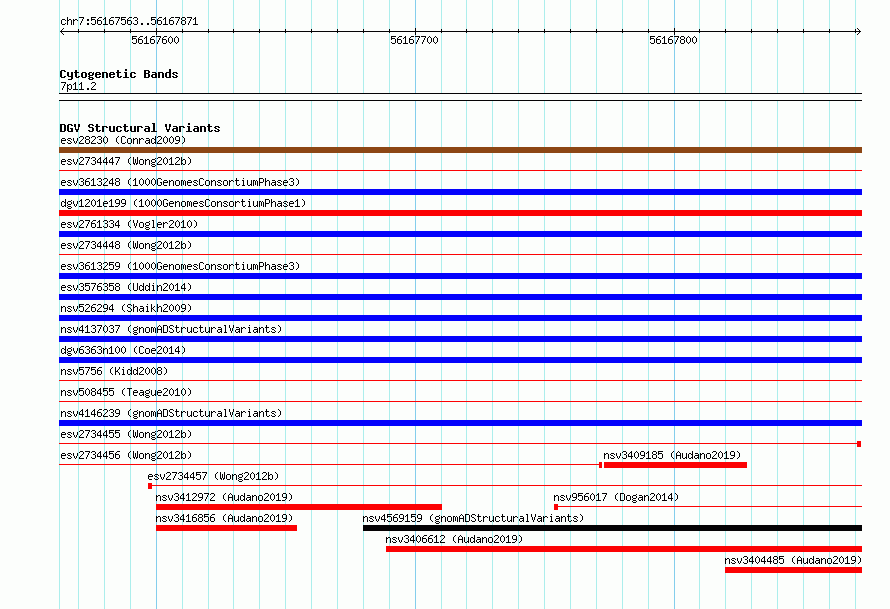The image size is (890, 609).
Task: Click ruler position 56167800
Action: click(x=673, y=40)
